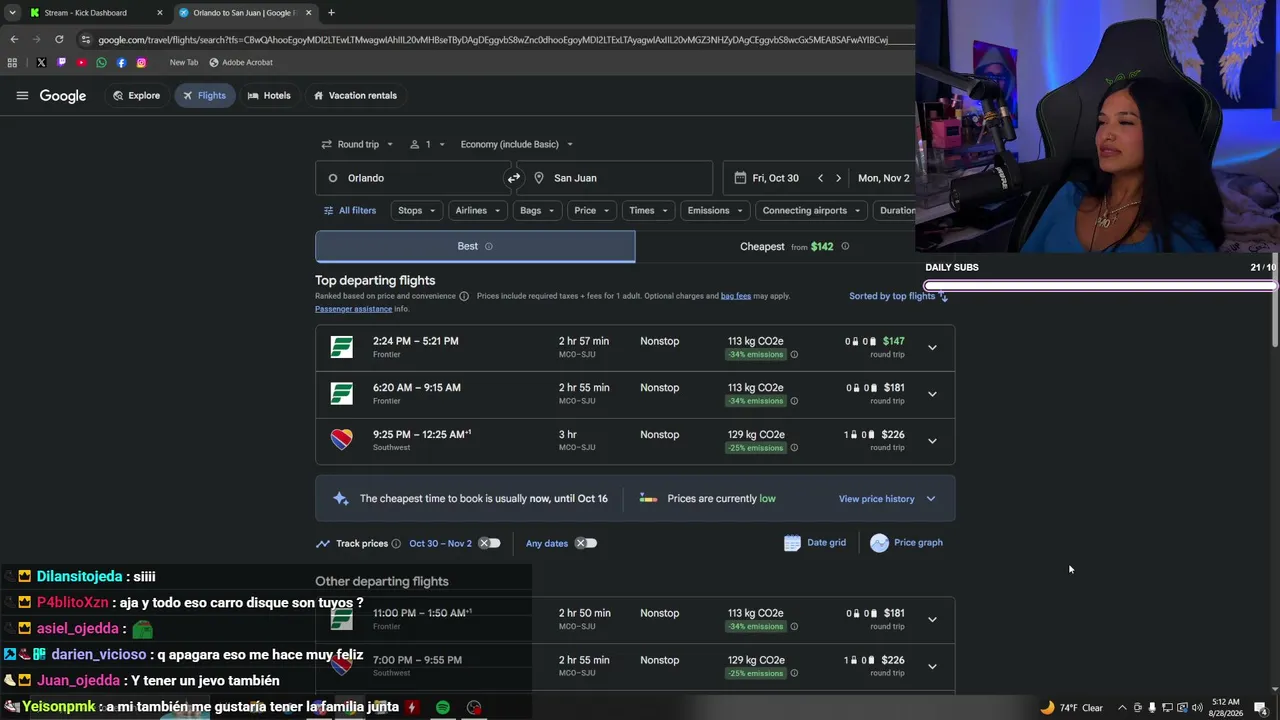The image size is (1280, 720).
Task: Open the Price graph view
Action: click(906, 543)
